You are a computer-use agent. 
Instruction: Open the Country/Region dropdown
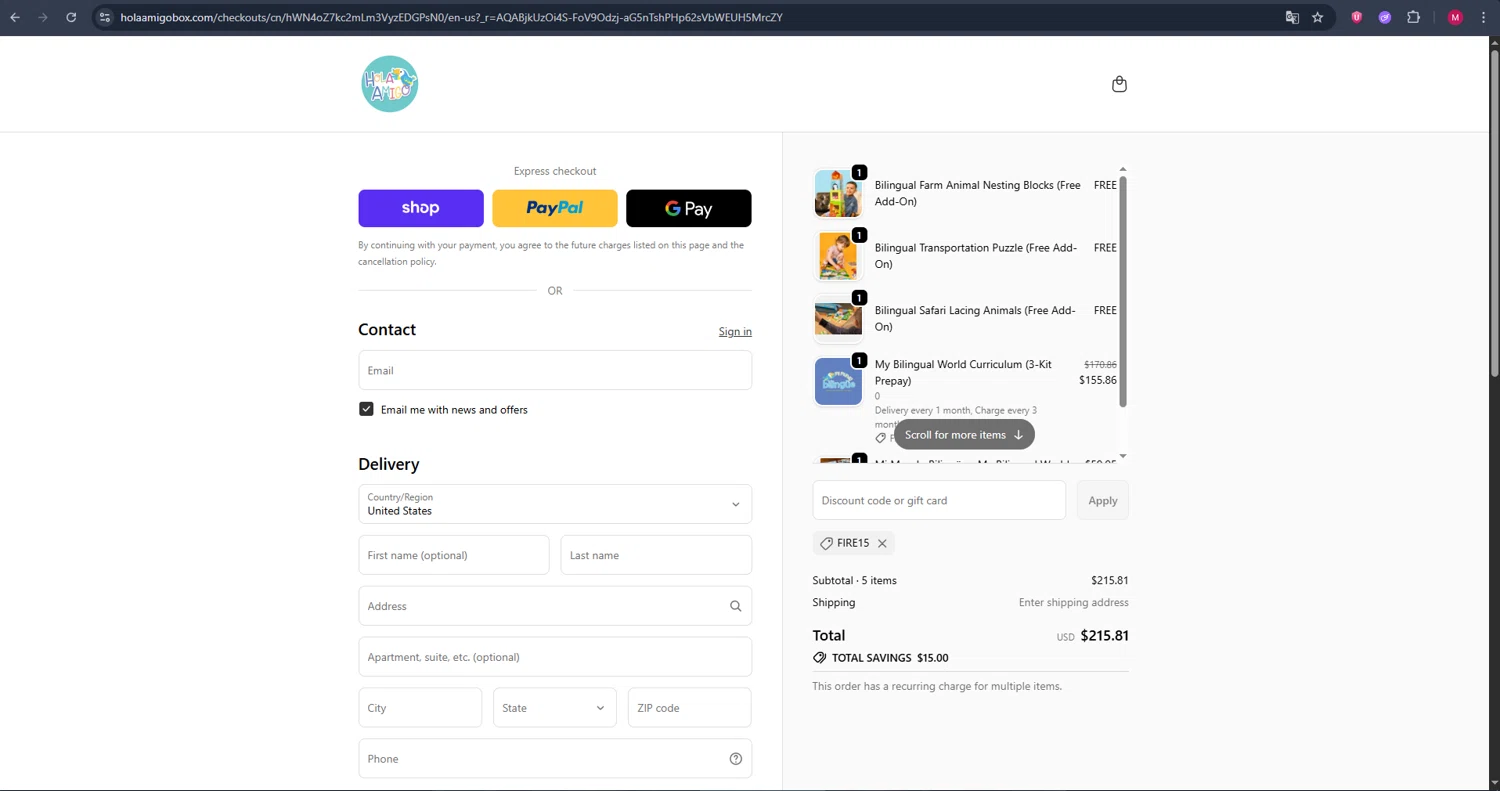555,504
